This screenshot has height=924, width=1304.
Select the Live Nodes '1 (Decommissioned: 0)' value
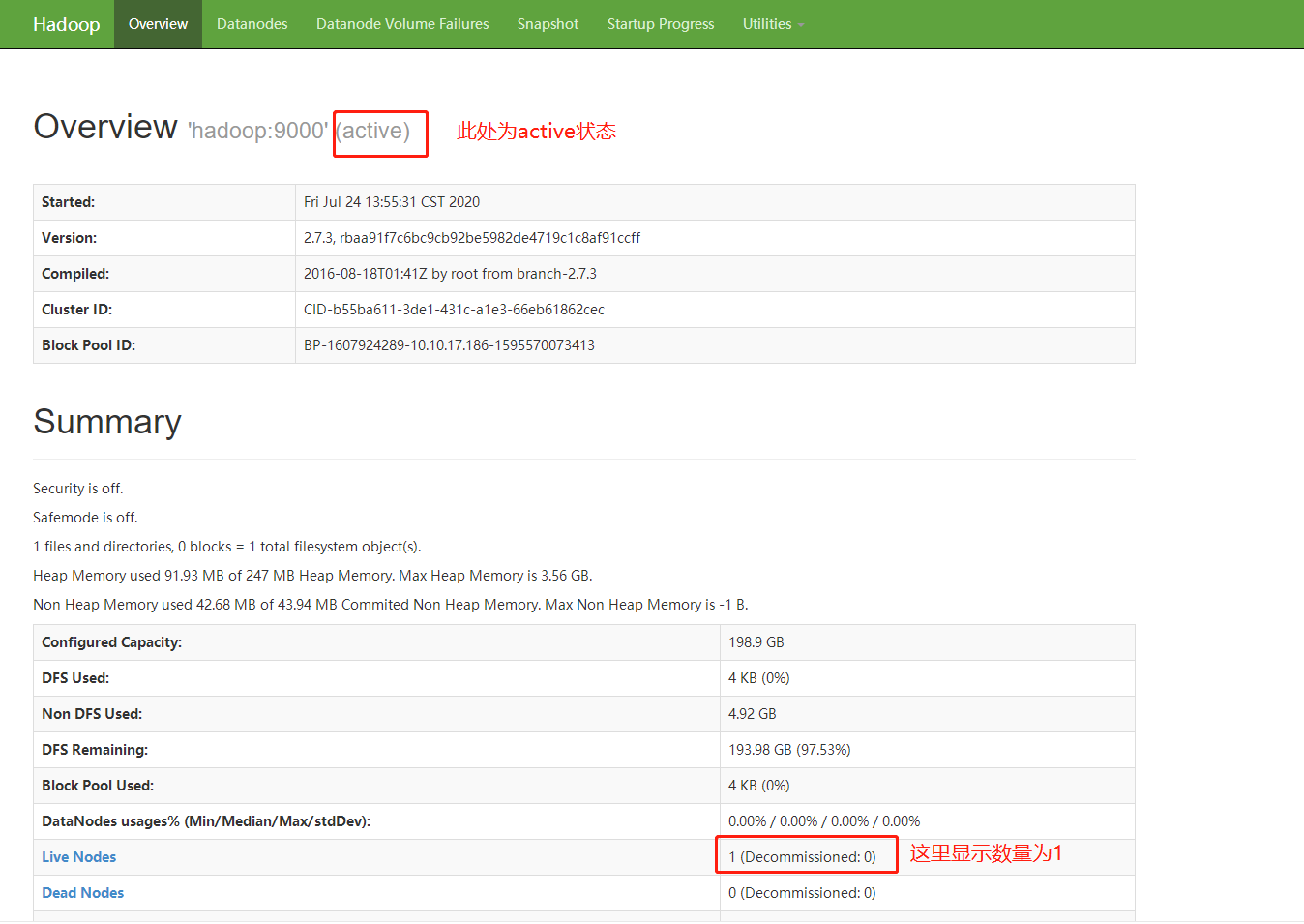(x=802, y=857)
